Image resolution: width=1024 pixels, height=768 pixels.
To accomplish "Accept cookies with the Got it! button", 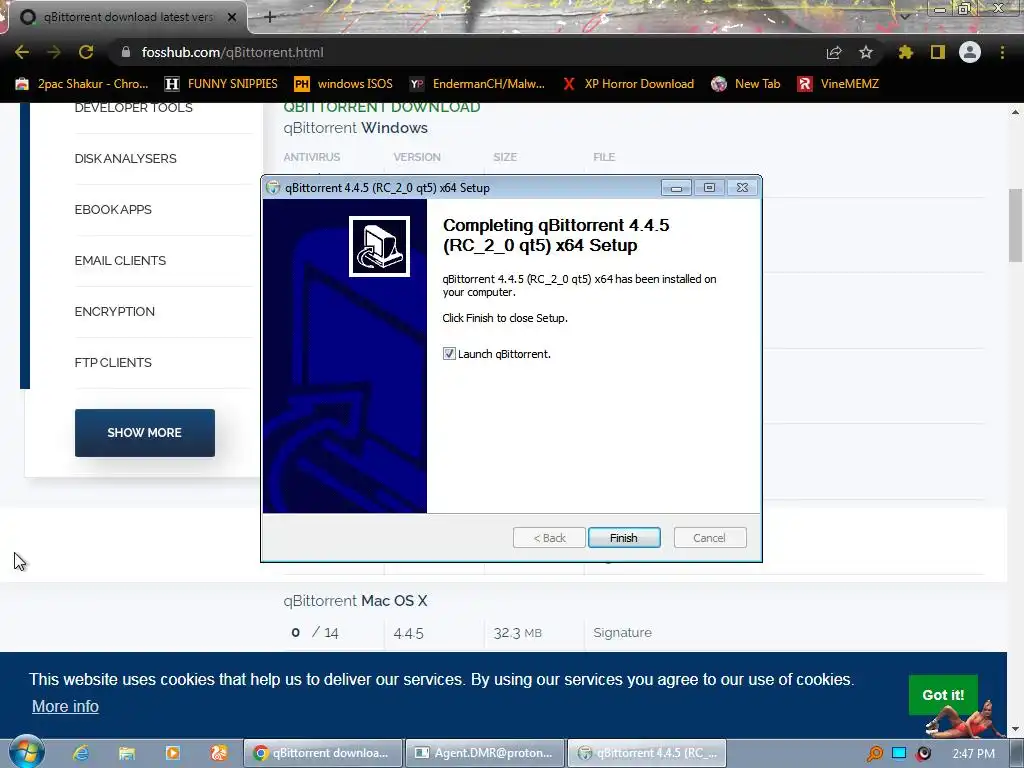I will (943, 695).
